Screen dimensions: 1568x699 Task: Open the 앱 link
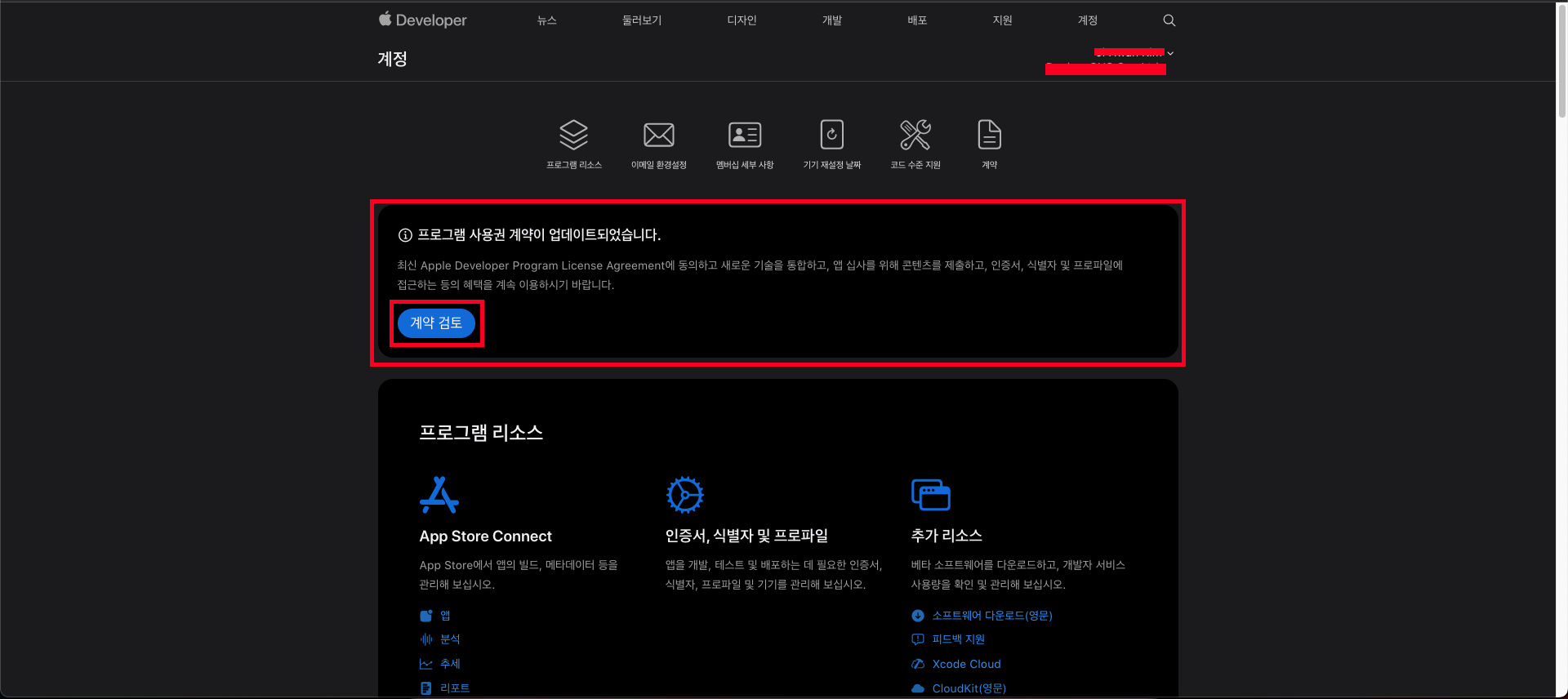445,616
